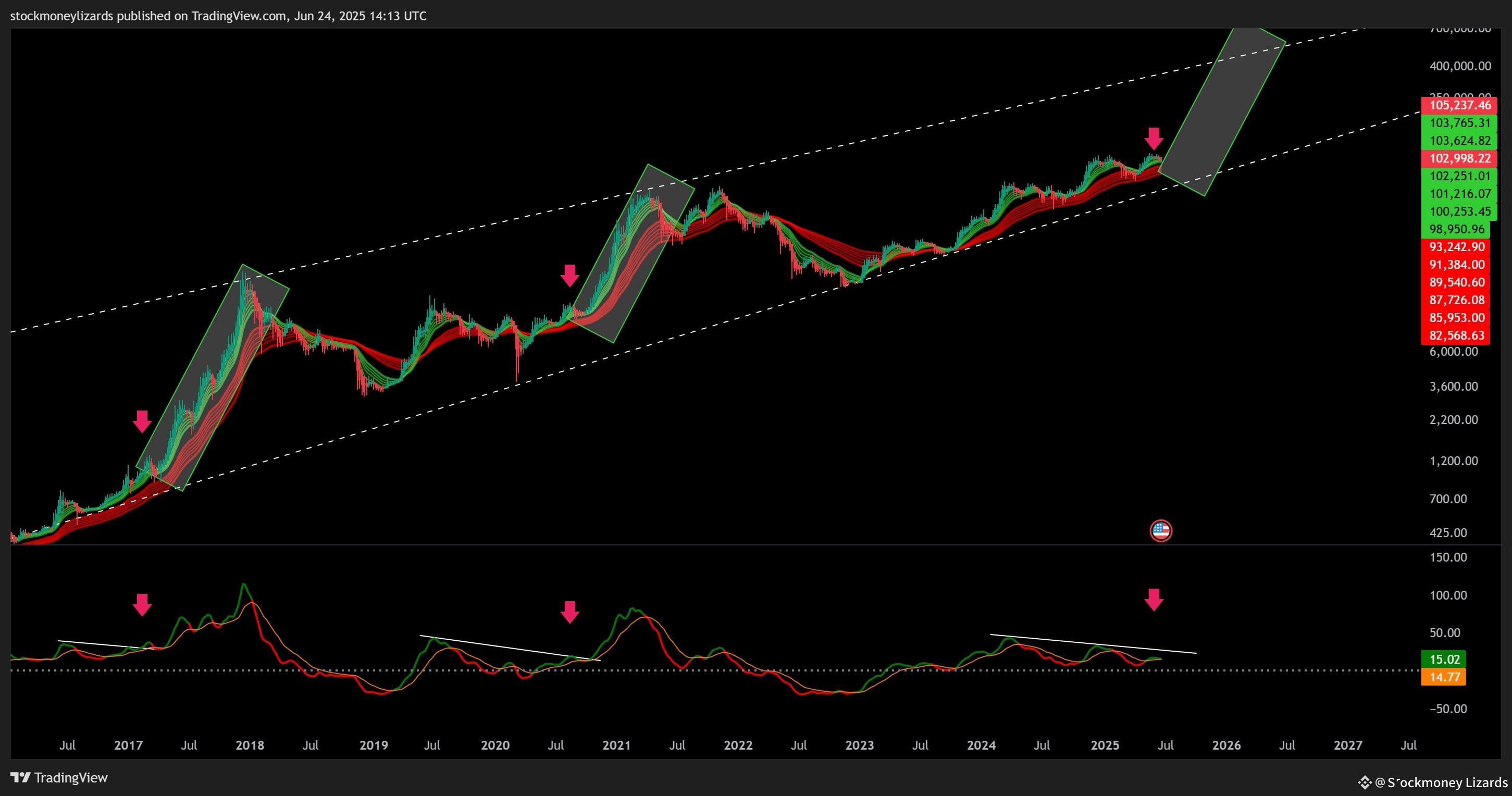Click the 103,624.82 price label

pyautogui.click(x=1459, y=140)
